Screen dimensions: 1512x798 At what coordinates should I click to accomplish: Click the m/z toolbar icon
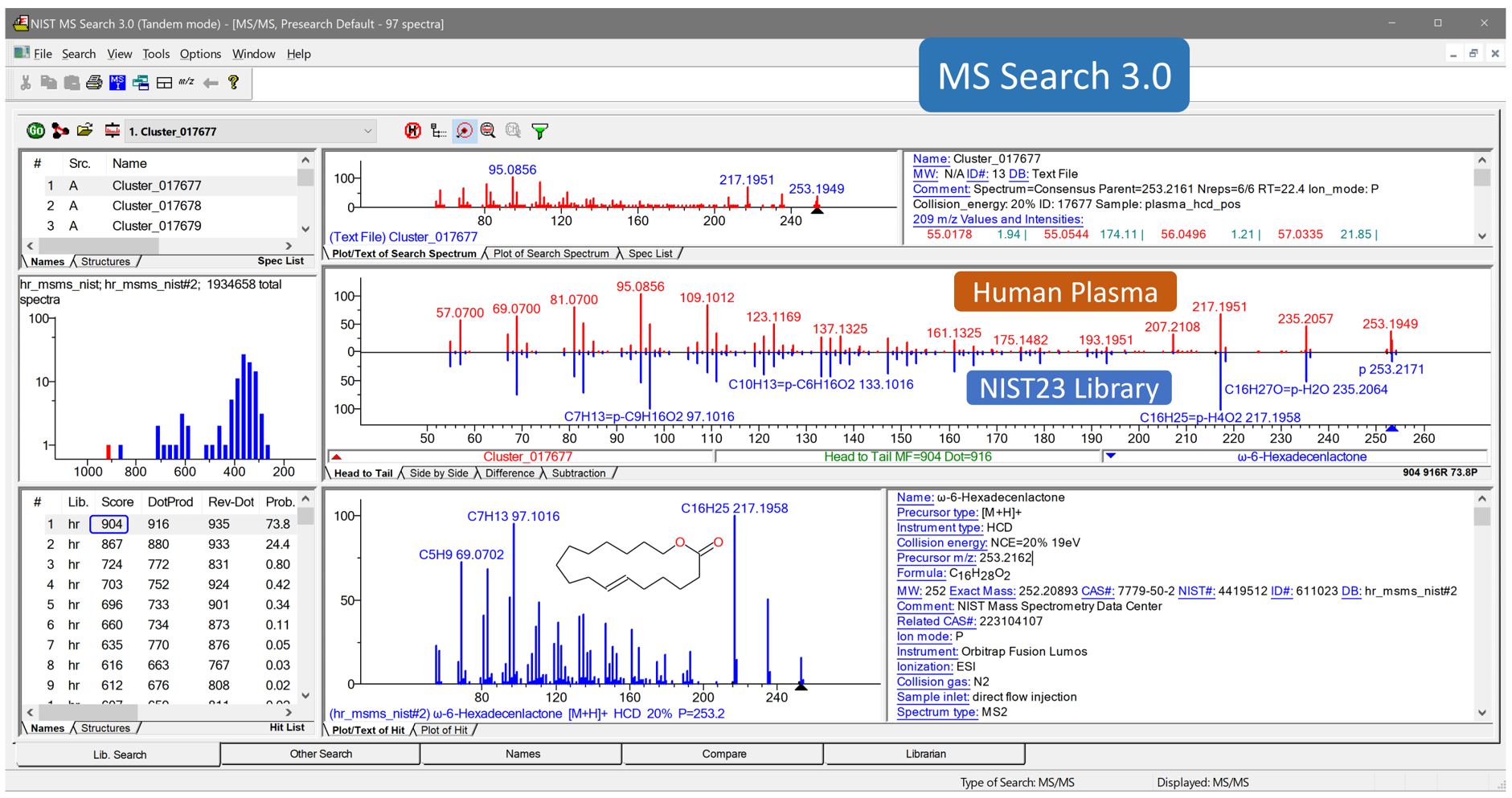click(186, 83)
